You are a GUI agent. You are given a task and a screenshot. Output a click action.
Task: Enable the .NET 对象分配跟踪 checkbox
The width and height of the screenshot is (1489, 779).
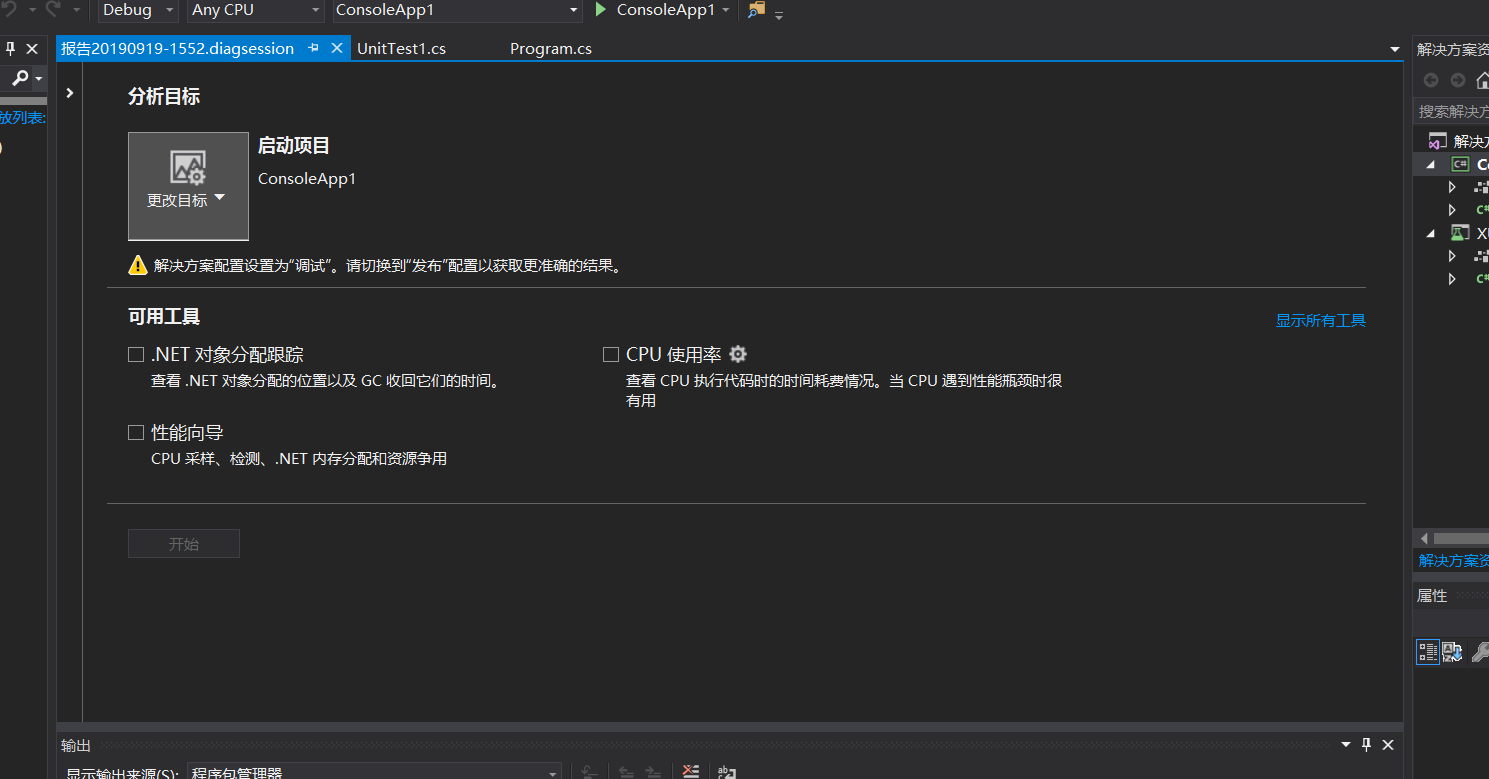pos(136,354)
